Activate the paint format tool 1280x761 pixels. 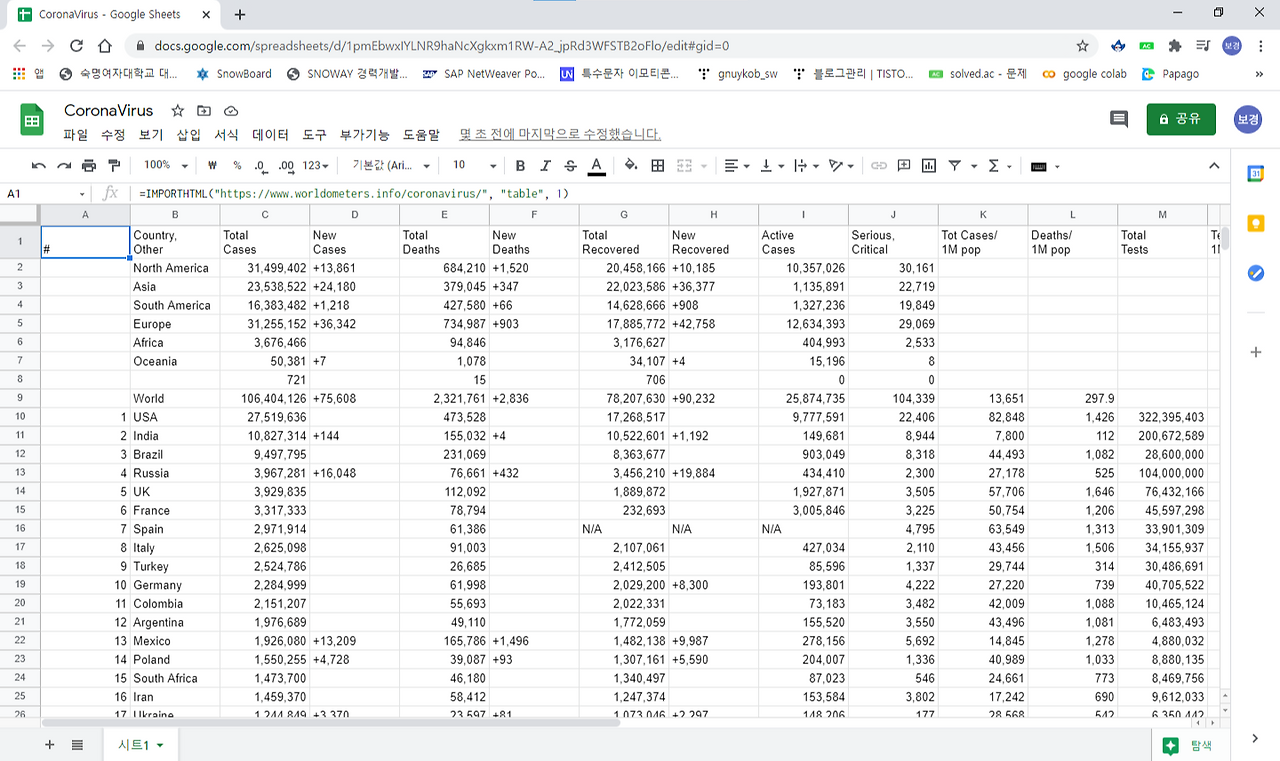click(113, 166)
